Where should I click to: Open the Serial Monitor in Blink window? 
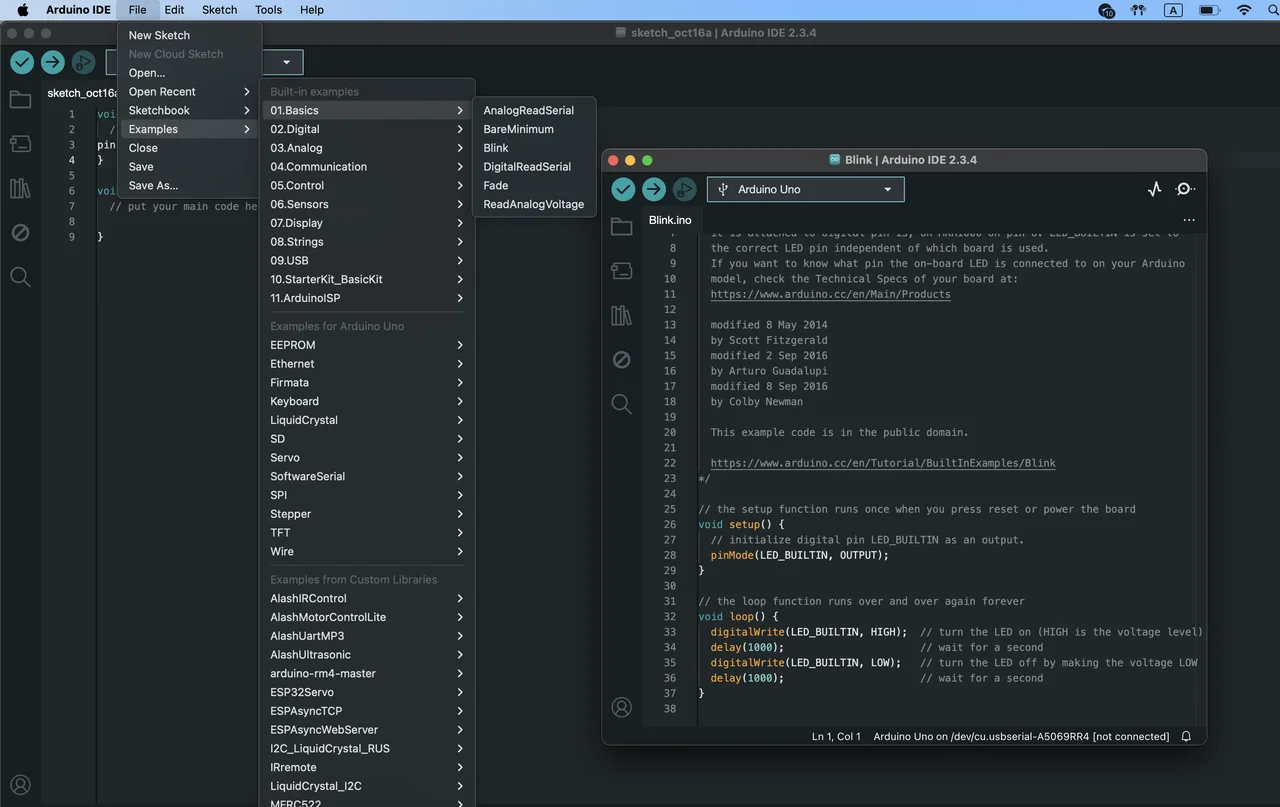(x=1185, y=189)
